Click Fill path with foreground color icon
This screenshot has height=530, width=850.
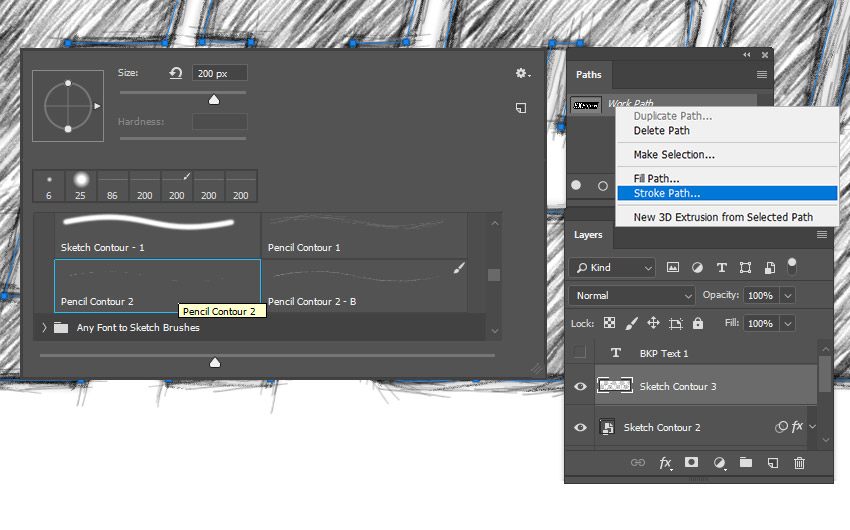(576, 185)
